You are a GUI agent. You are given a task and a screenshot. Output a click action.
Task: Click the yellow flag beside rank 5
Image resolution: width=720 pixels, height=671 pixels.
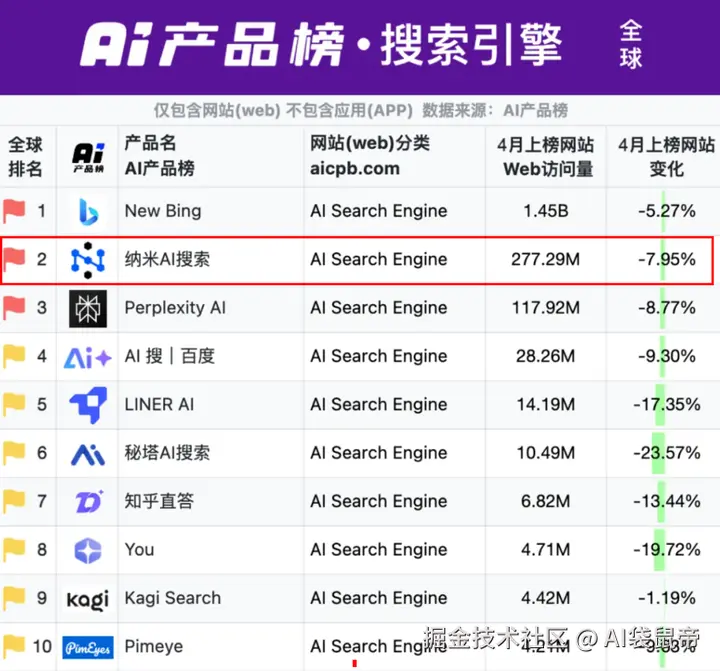click(x=14, y=405)
